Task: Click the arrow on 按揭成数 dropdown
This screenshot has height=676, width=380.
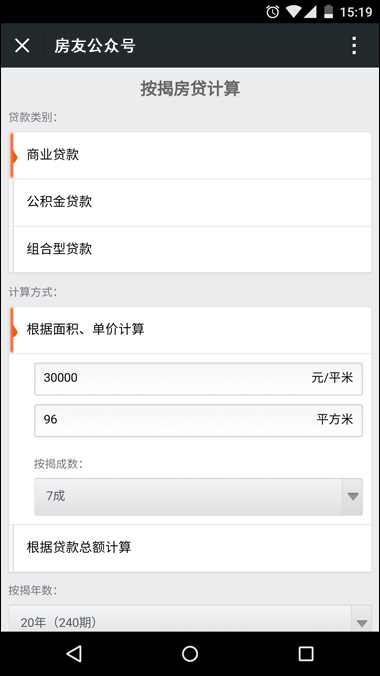Action: click(353, 497)
